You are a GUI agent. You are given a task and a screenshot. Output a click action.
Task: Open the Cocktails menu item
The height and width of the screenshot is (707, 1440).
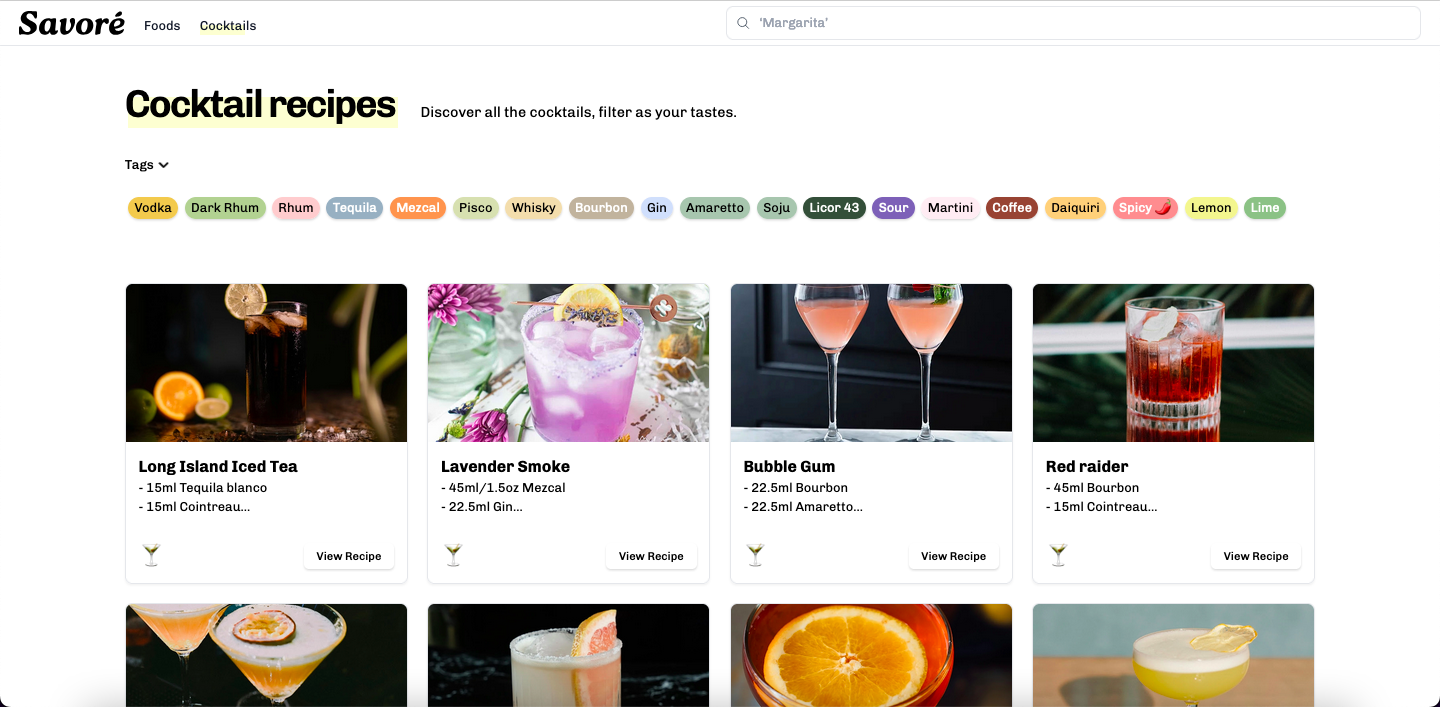tap(228, 26)
